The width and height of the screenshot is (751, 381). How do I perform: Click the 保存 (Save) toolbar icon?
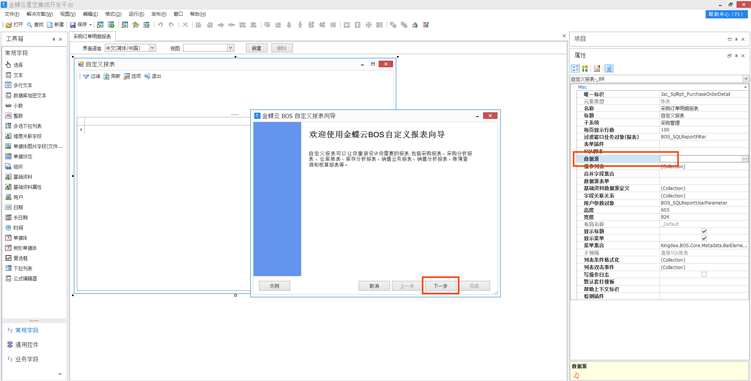pos(73,24)
